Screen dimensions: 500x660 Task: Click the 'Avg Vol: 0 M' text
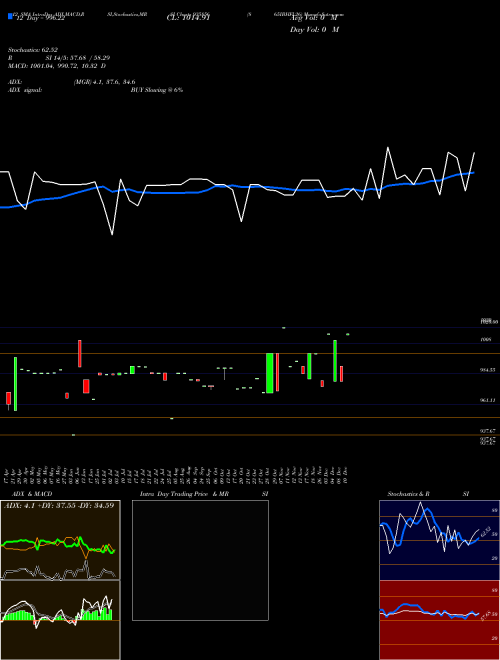(x=313, y=18)
